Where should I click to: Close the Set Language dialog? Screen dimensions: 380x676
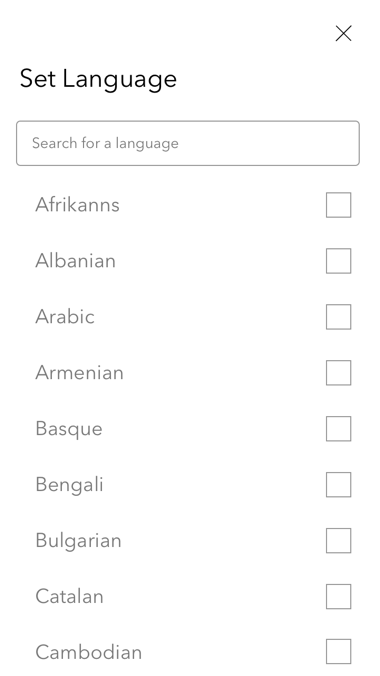pyautogui.click(x=343, y=33)
